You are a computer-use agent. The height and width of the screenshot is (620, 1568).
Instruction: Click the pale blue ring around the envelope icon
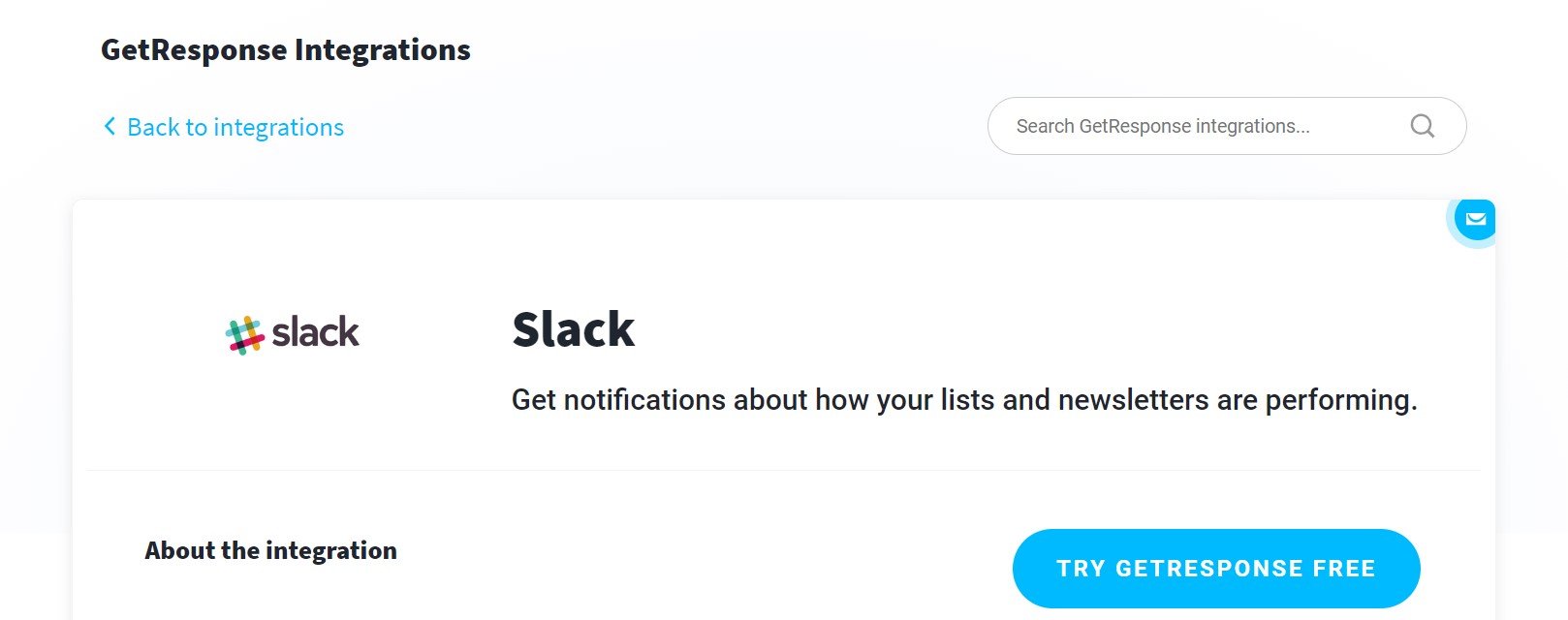pos(1451,232)
